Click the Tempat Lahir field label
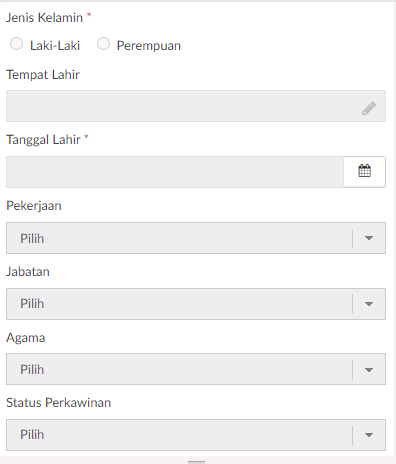Viewport: 396px width, 464px height. (x=43, y=75)
